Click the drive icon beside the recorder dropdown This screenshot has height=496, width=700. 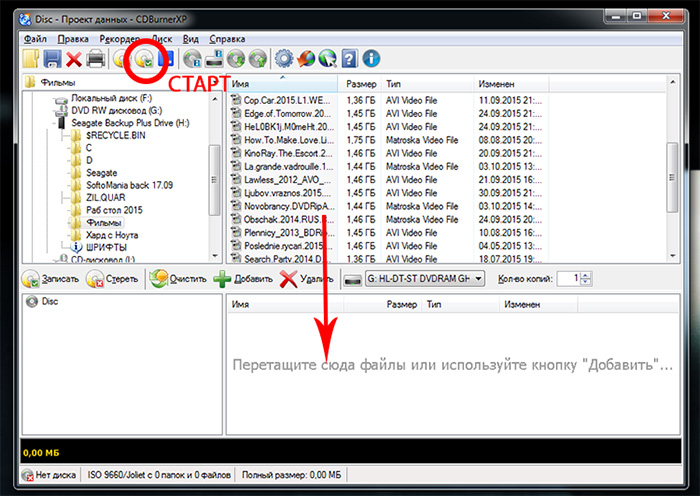(x=352, y=279)
